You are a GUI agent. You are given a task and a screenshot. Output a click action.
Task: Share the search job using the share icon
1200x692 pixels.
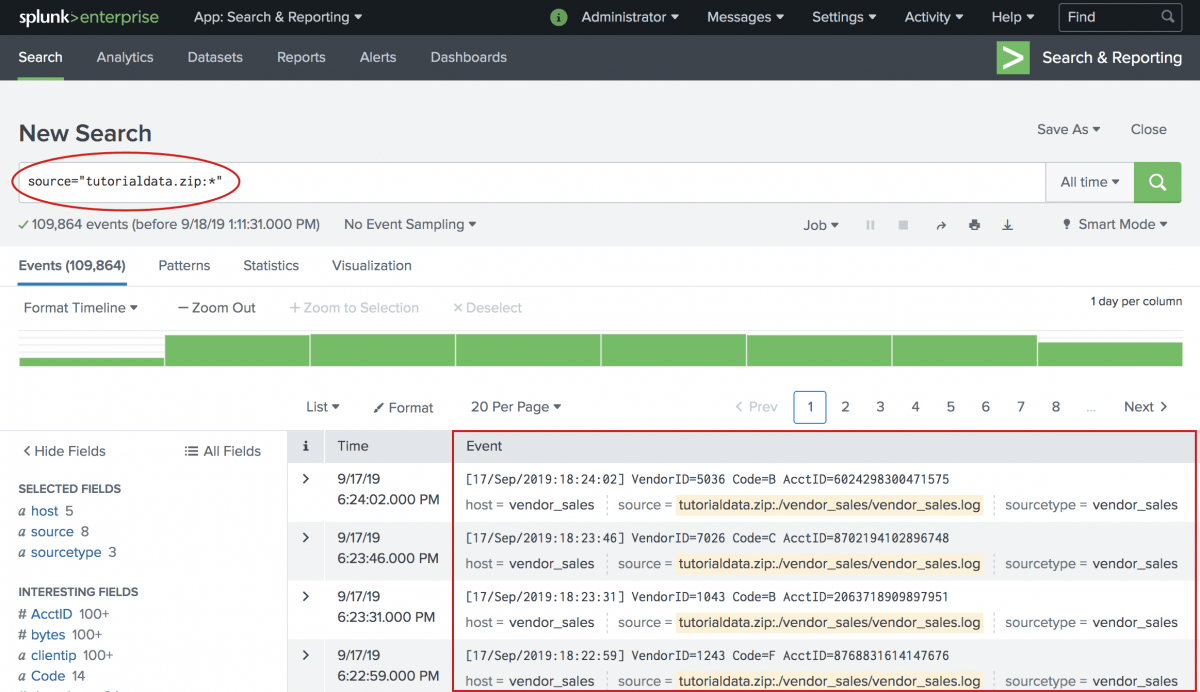[940, 224]
